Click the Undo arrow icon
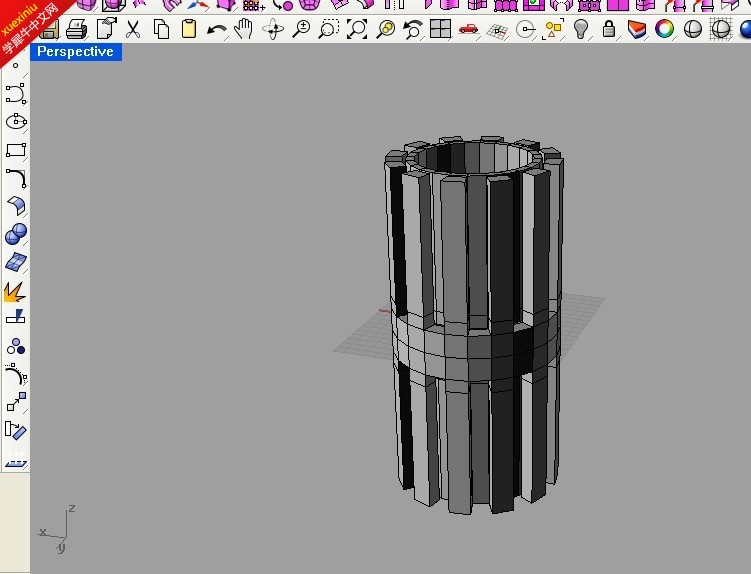 [216, 30]
